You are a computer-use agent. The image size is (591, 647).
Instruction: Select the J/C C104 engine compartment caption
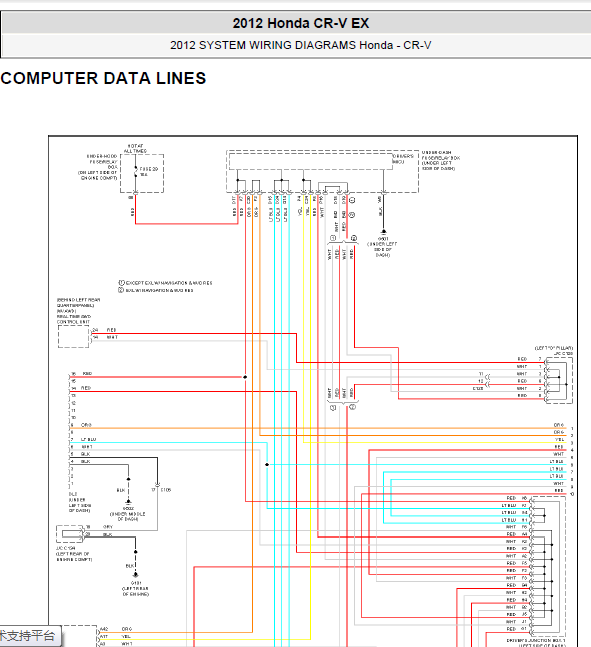click(x=74, y=554)
